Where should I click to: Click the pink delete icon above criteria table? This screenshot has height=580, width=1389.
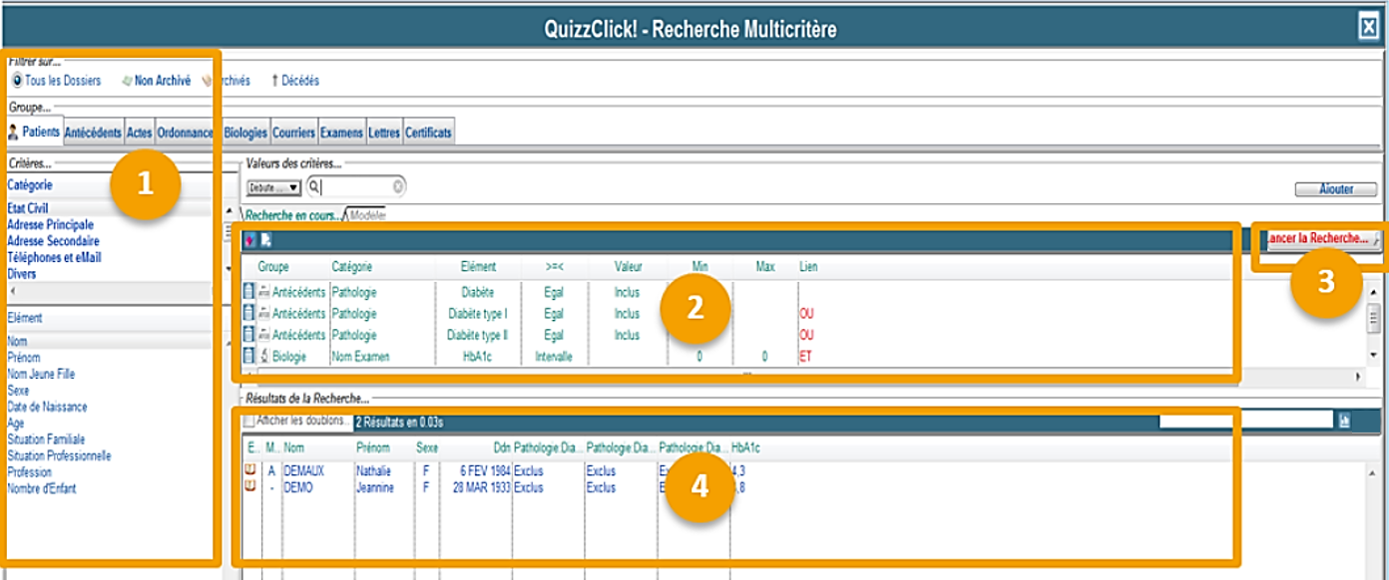pyautogui.click(x=249, y=240)
